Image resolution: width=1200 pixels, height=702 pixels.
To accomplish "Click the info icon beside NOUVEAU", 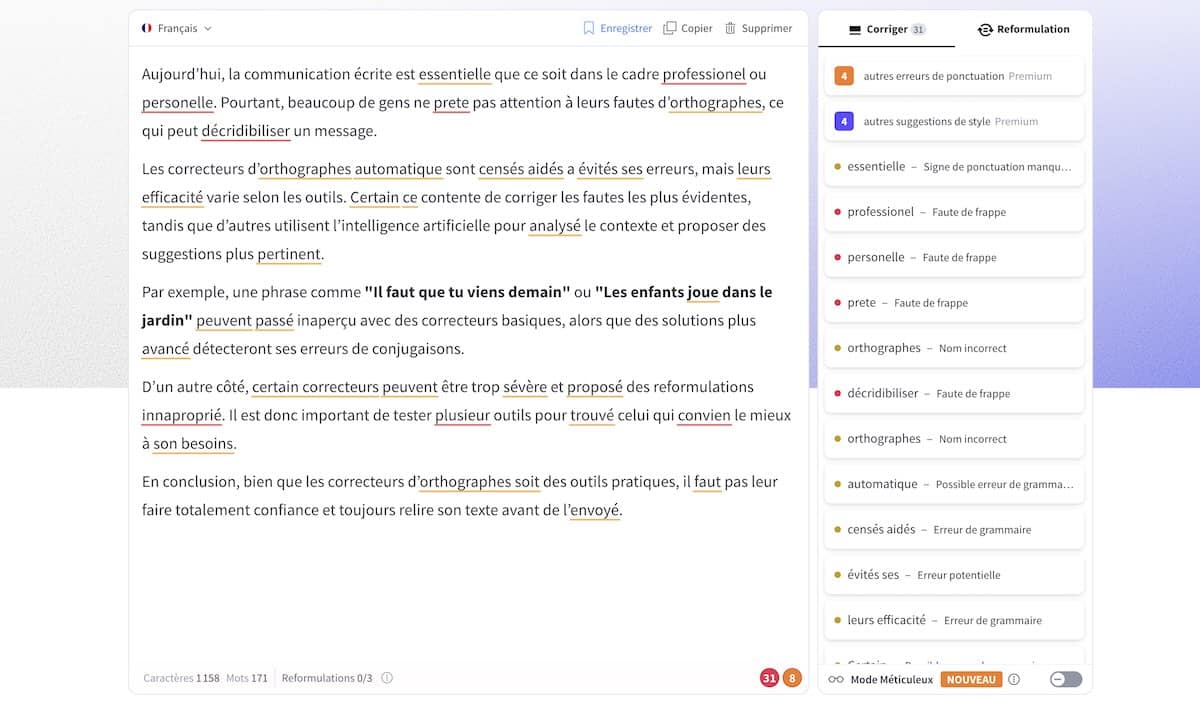I will coord(1014,679).
